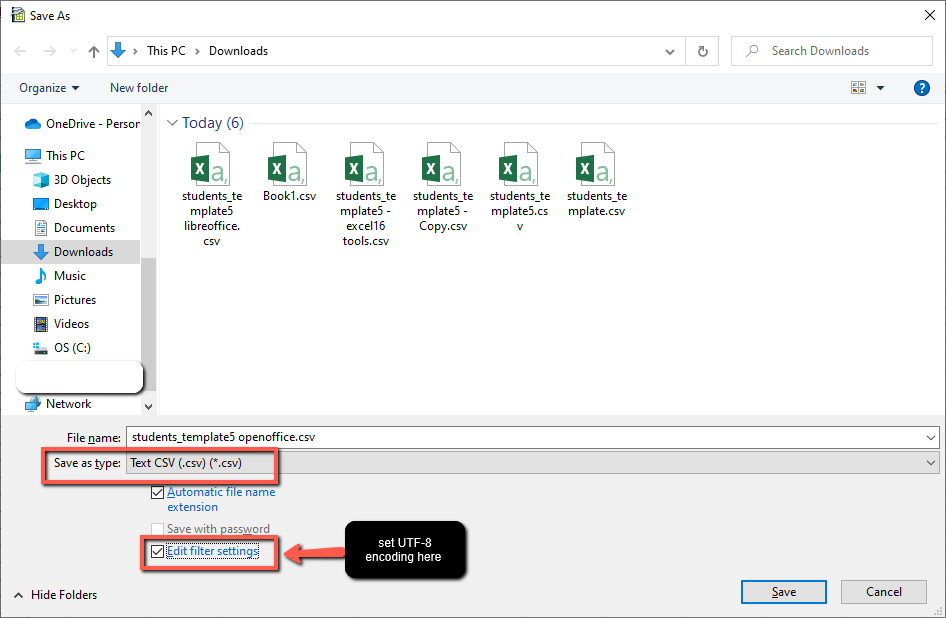Open the File name dropdown arrow
The image size is (946, 618).
click(x=931, y=438)
